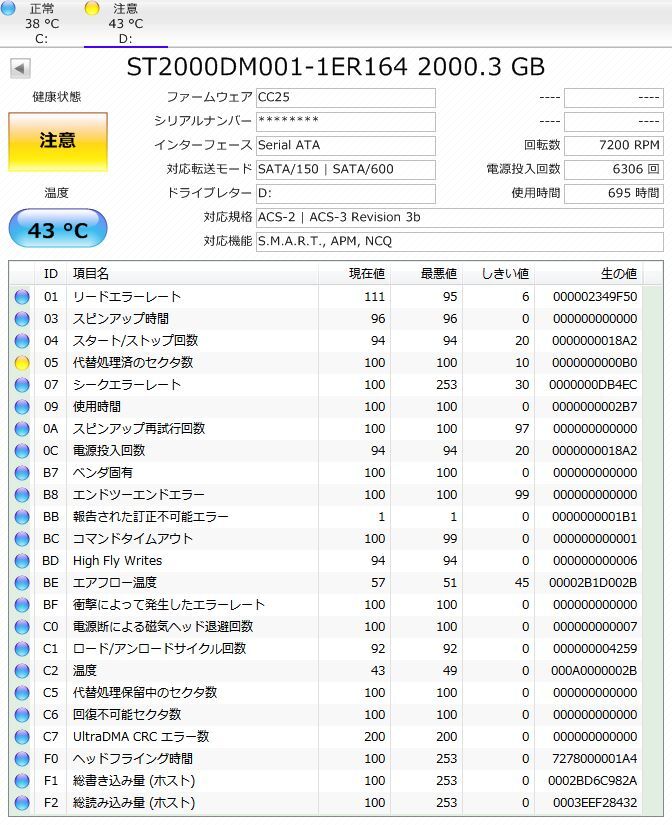
Task: Click the interface field Serial ATA
Action: (x=346, y=145)
